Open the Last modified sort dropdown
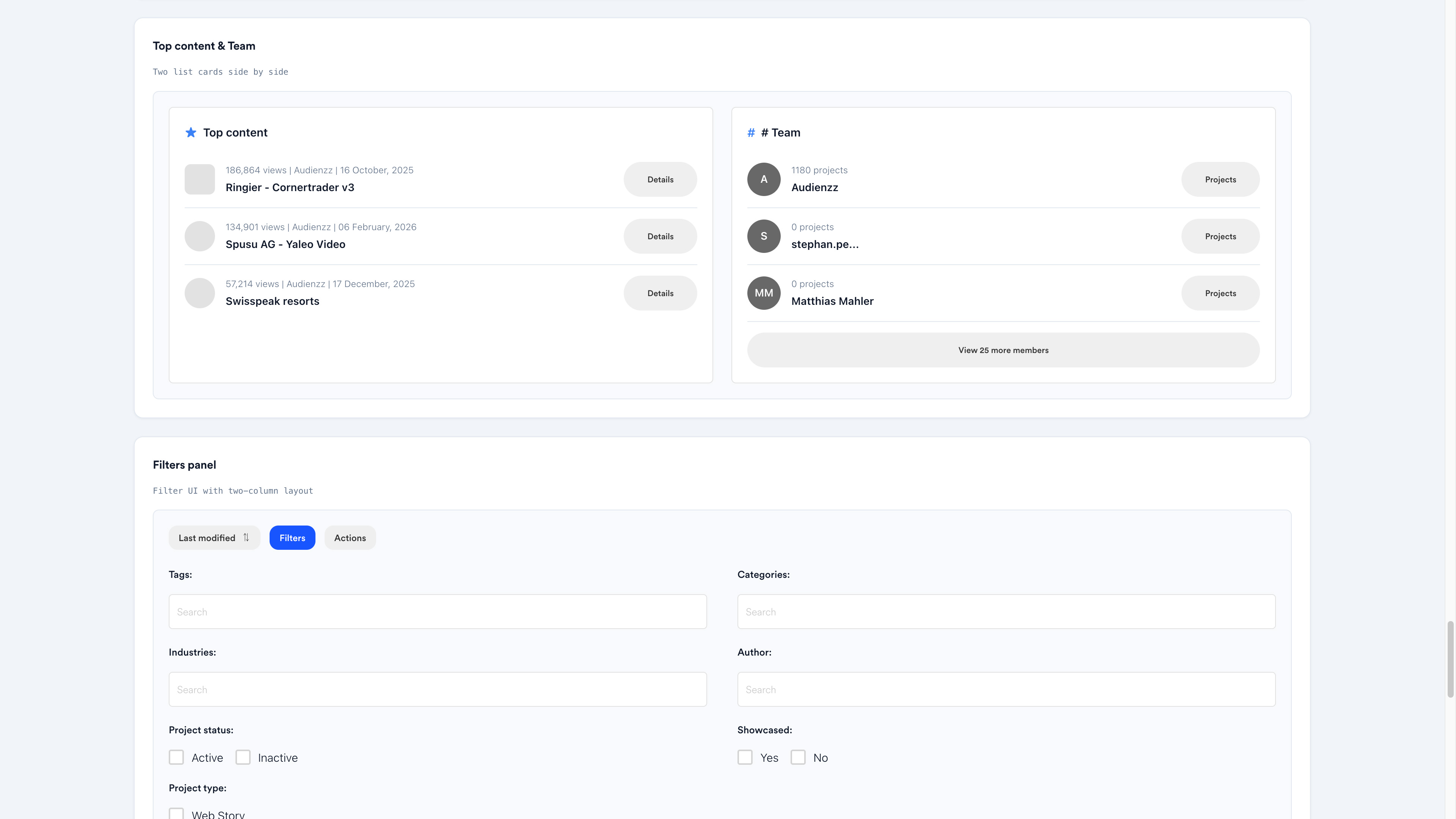 click(x=214, y=538)
